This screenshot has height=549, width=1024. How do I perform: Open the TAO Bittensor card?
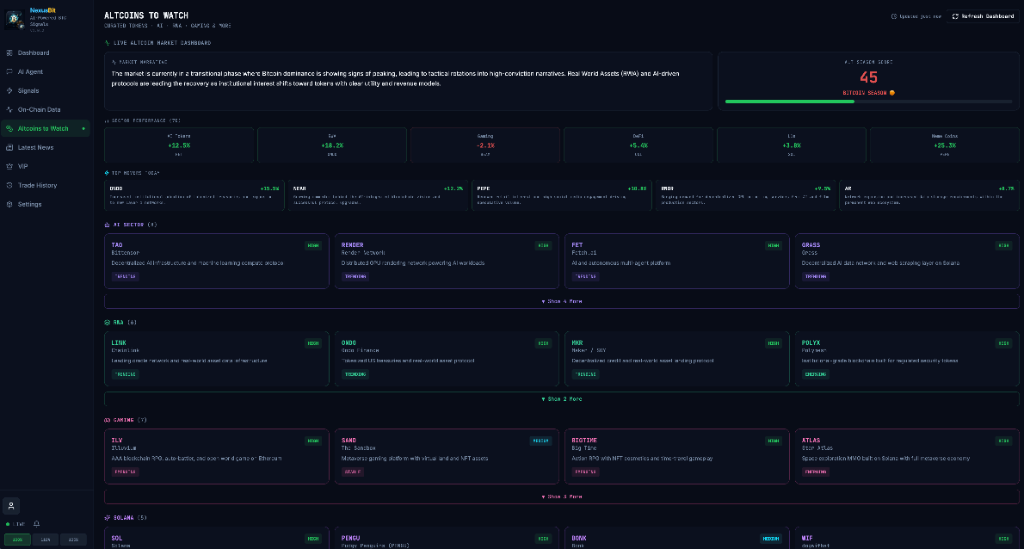click(x=217, y=261)
